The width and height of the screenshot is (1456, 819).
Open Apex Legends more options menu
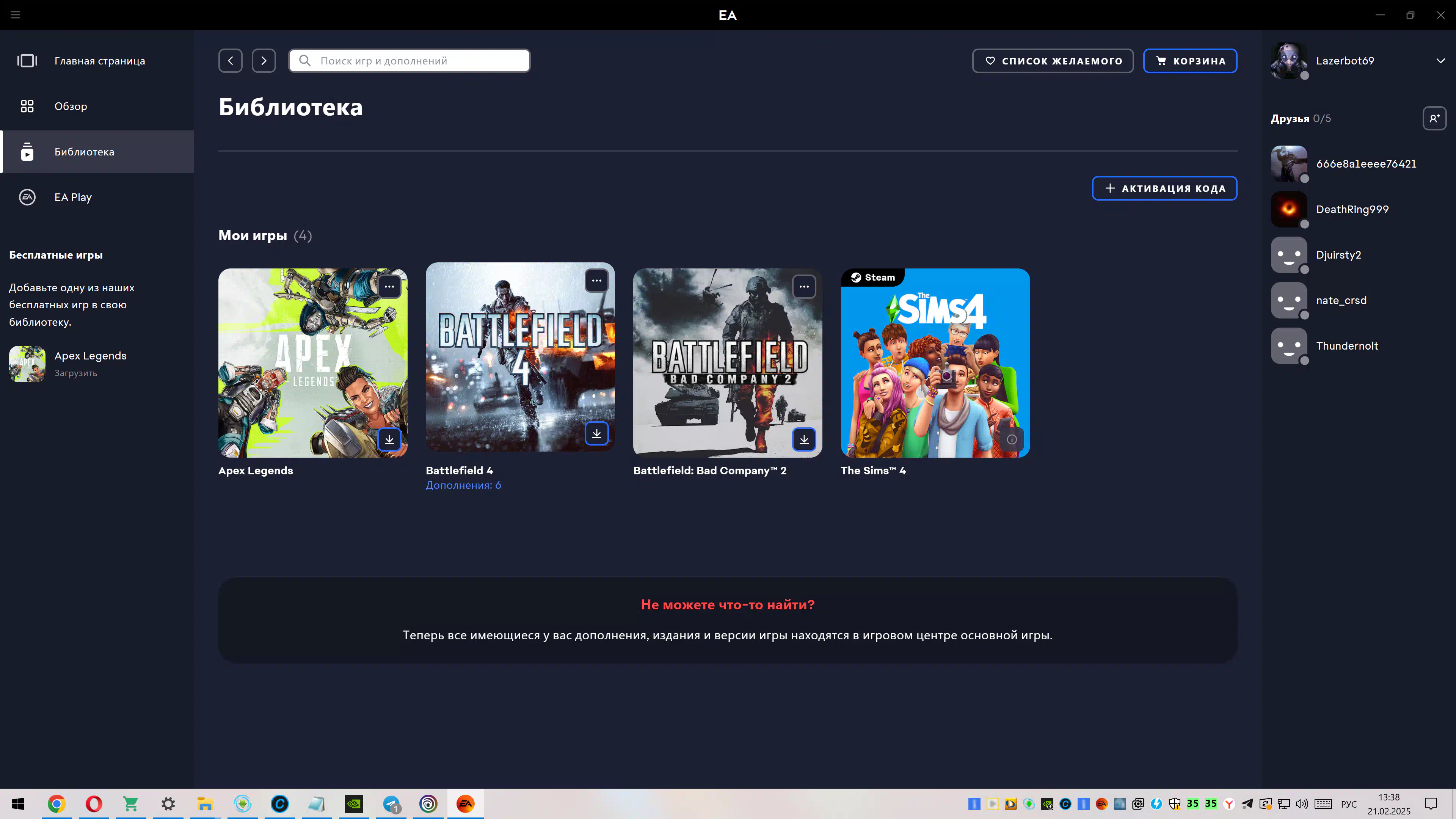click(389, 287)
